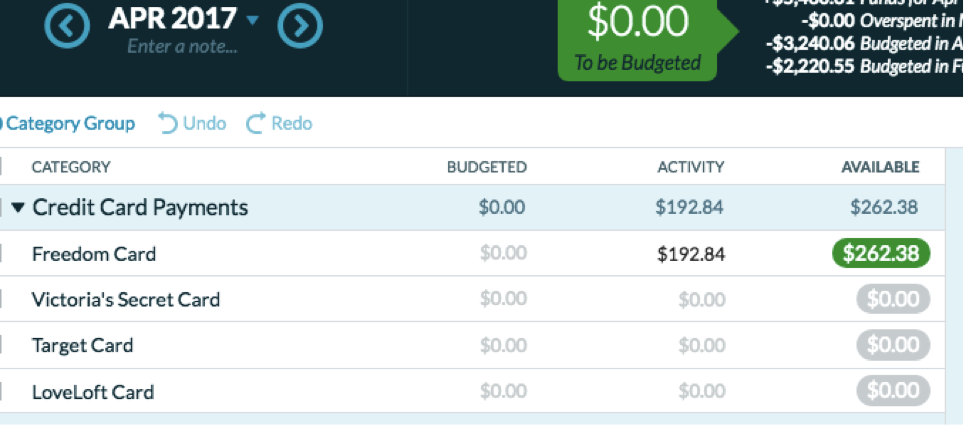964x425 pixels.
Task: Click the BUDGETED column header
Action: click(486, 167)
